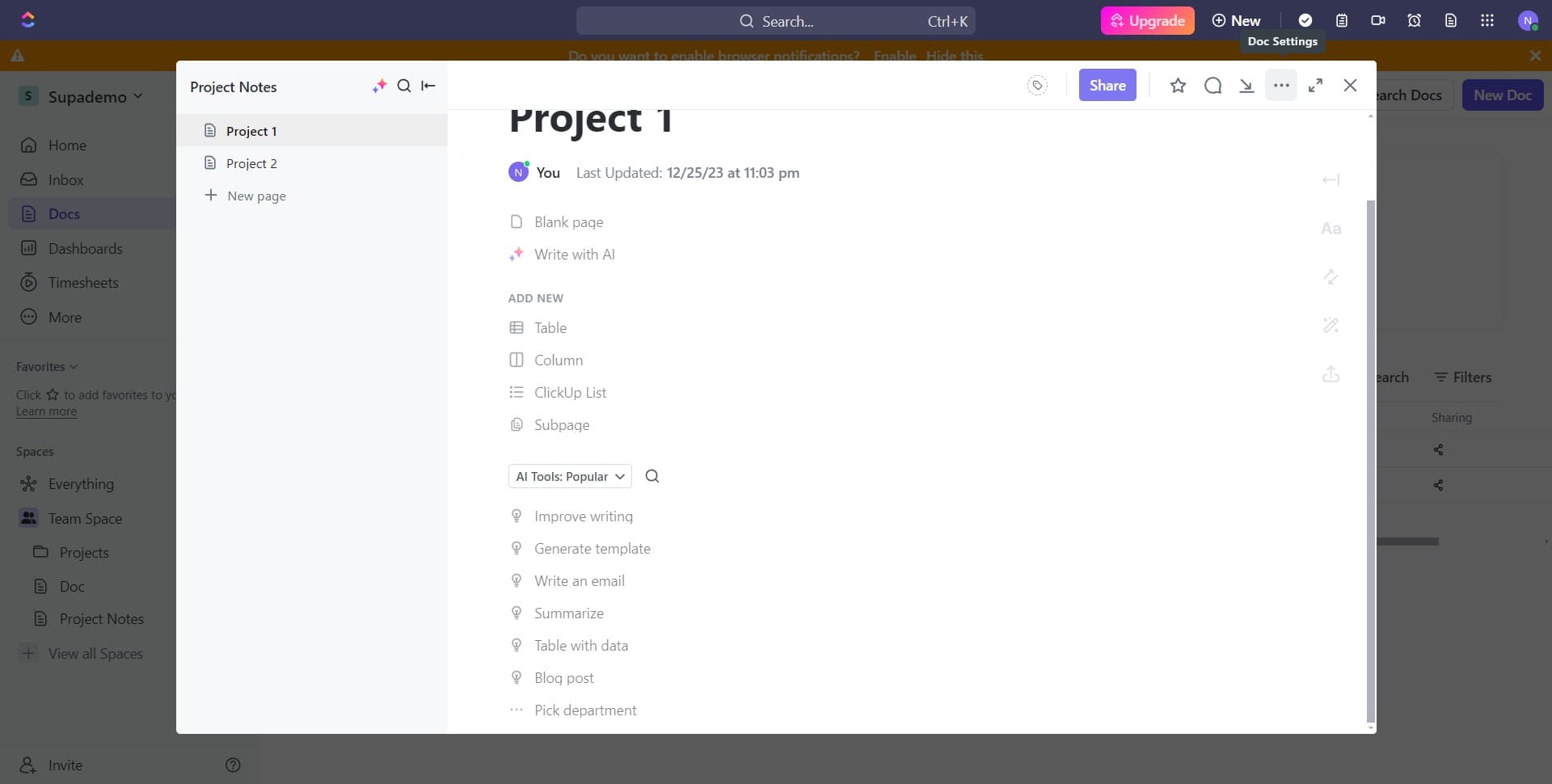Open Dashboards from the sidebar

pyautogui.click(x=86, y=248)
